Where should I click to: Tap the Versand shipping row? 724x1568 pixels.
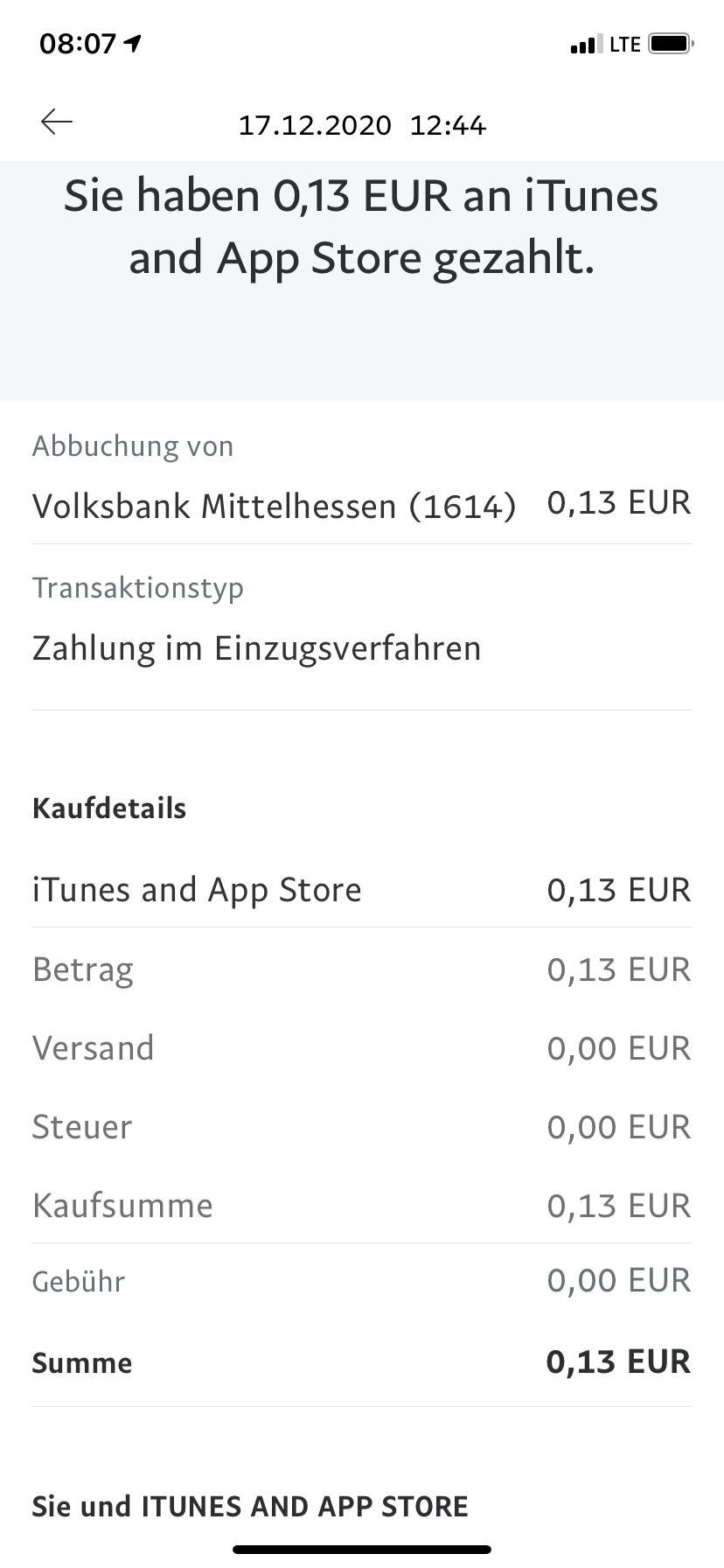362,1048
